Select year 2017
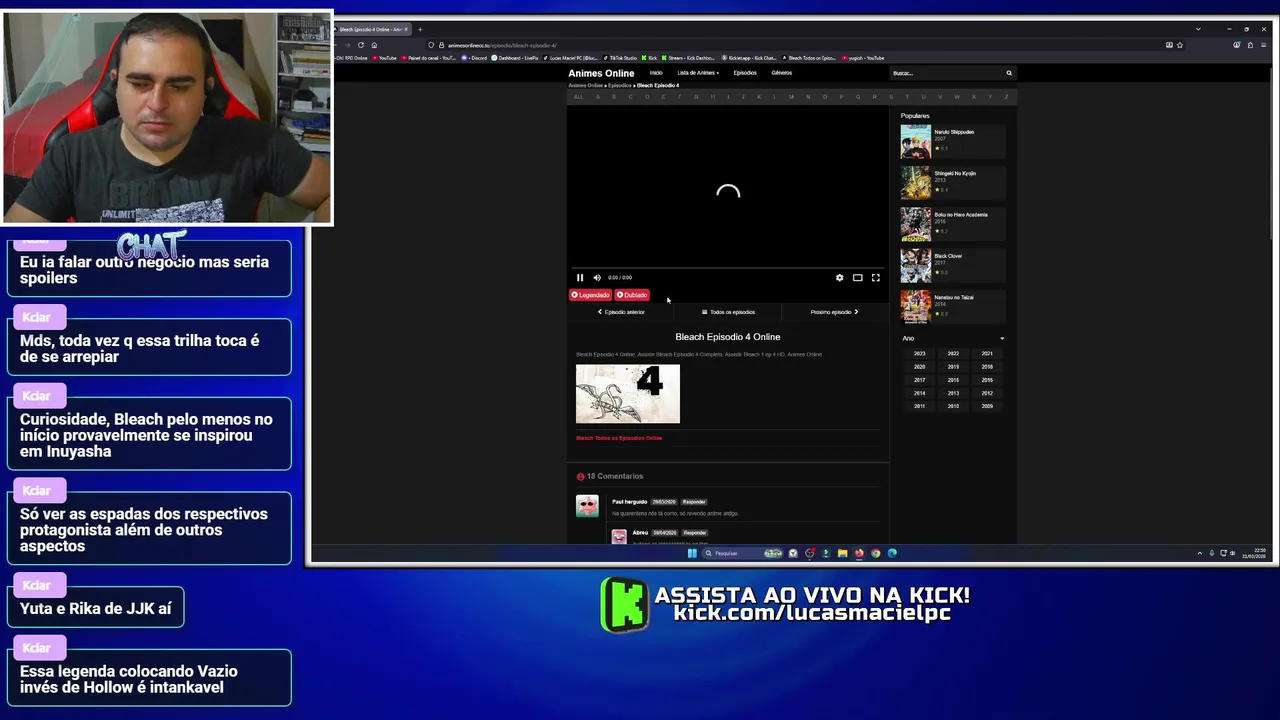Image resolution: width=1280 pixels, height=720 pixels. pos(919,380)
